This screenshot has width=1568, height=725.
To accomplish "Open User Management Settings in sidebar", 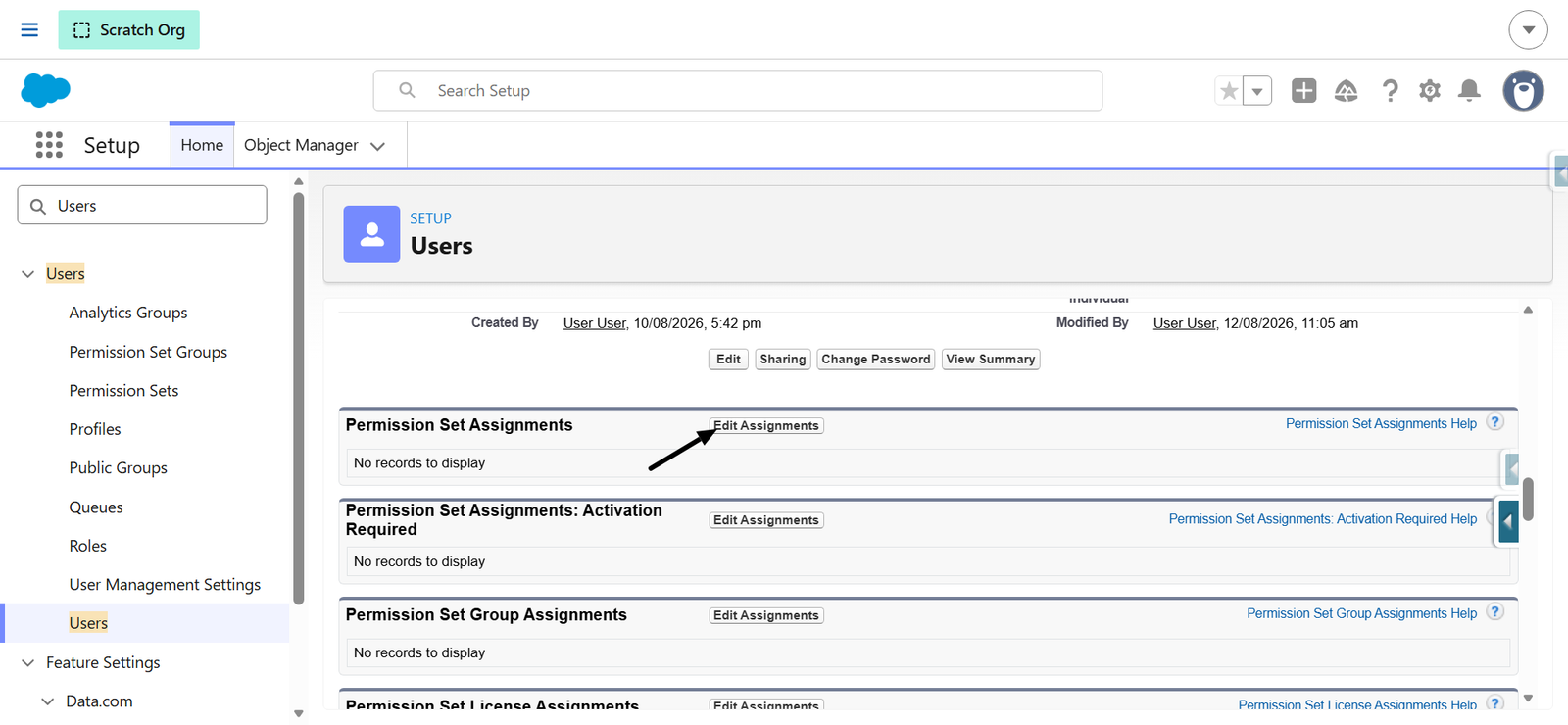I will click(x=165, y=584).
